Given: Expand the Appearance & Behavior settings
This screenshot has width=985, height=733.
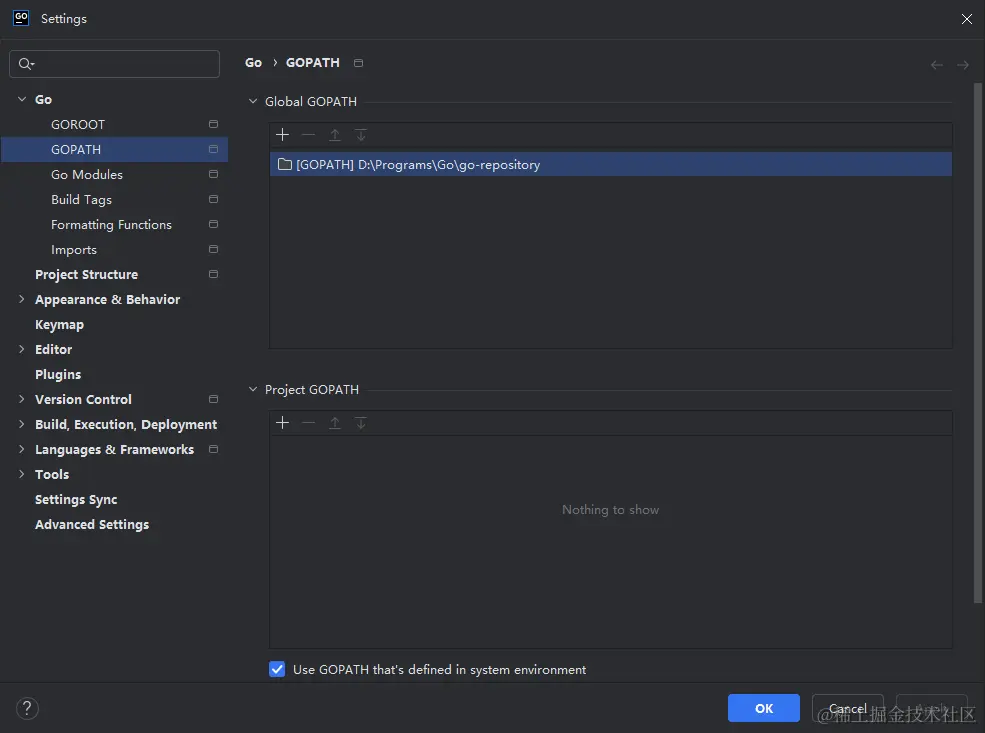Looking at the screenshot, I should (22, 299).
